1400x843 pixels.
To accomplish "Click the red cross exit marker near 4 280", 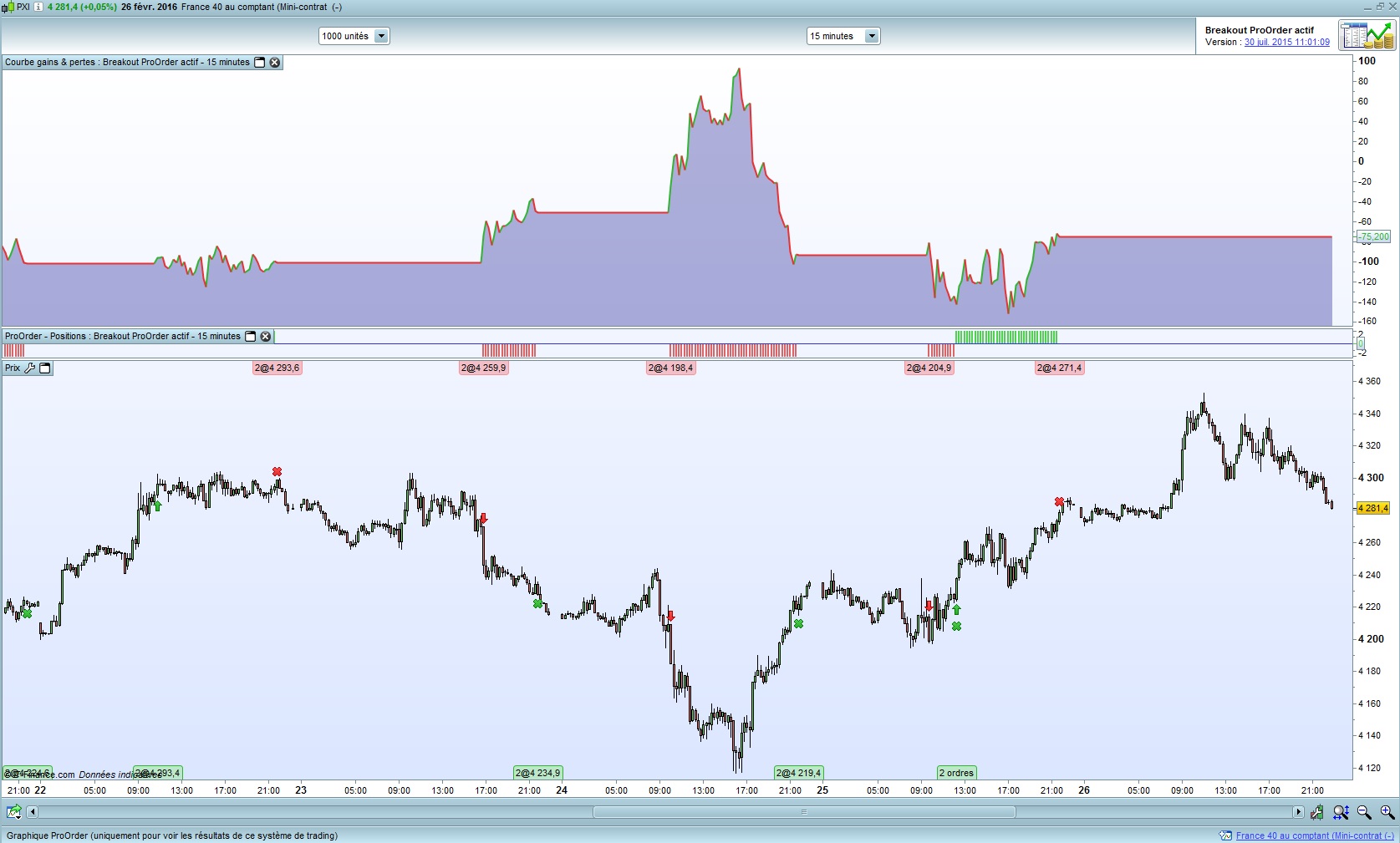I will [1060, 502].
